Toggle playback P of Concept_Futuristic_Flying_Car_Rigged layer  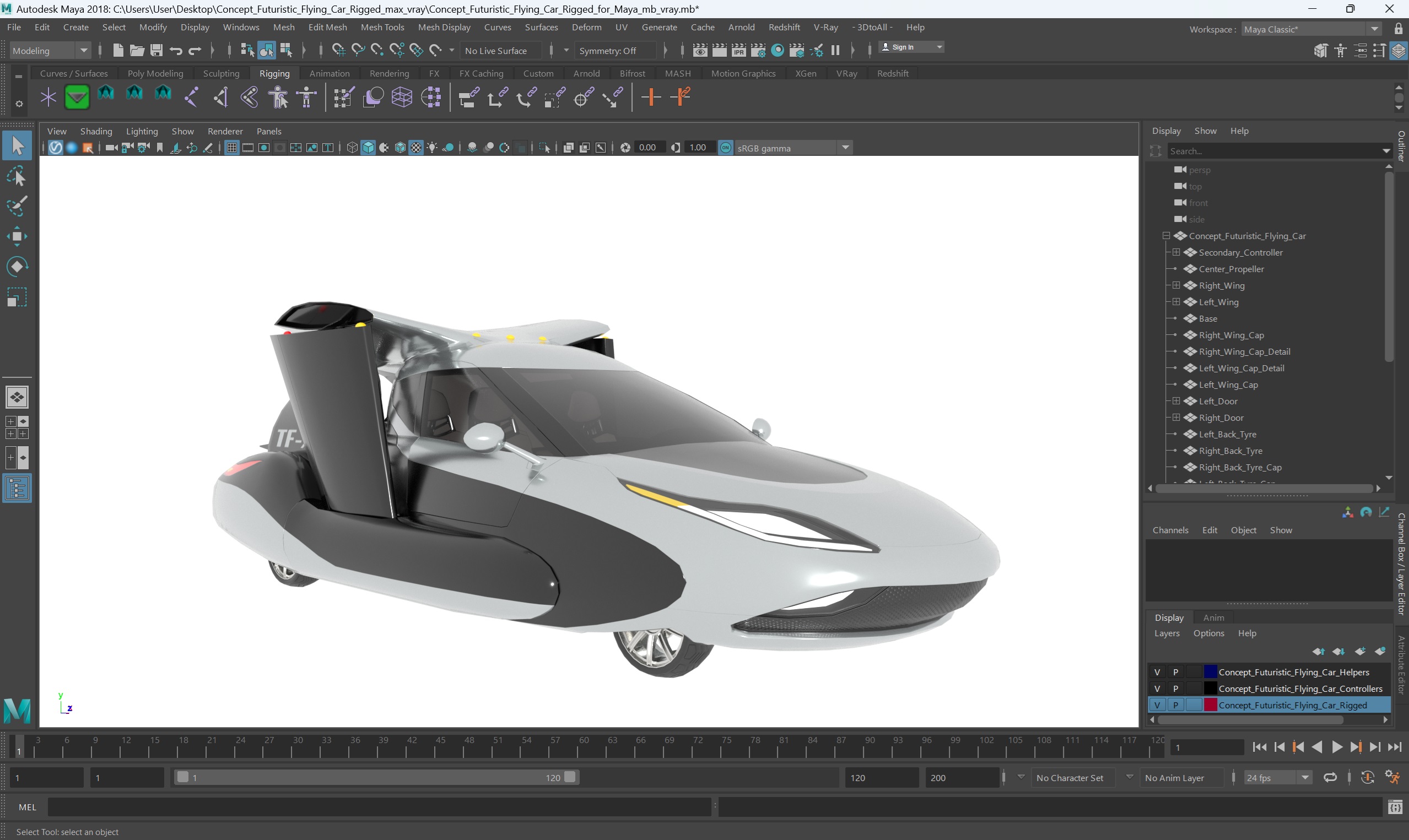click(1176, 704)
